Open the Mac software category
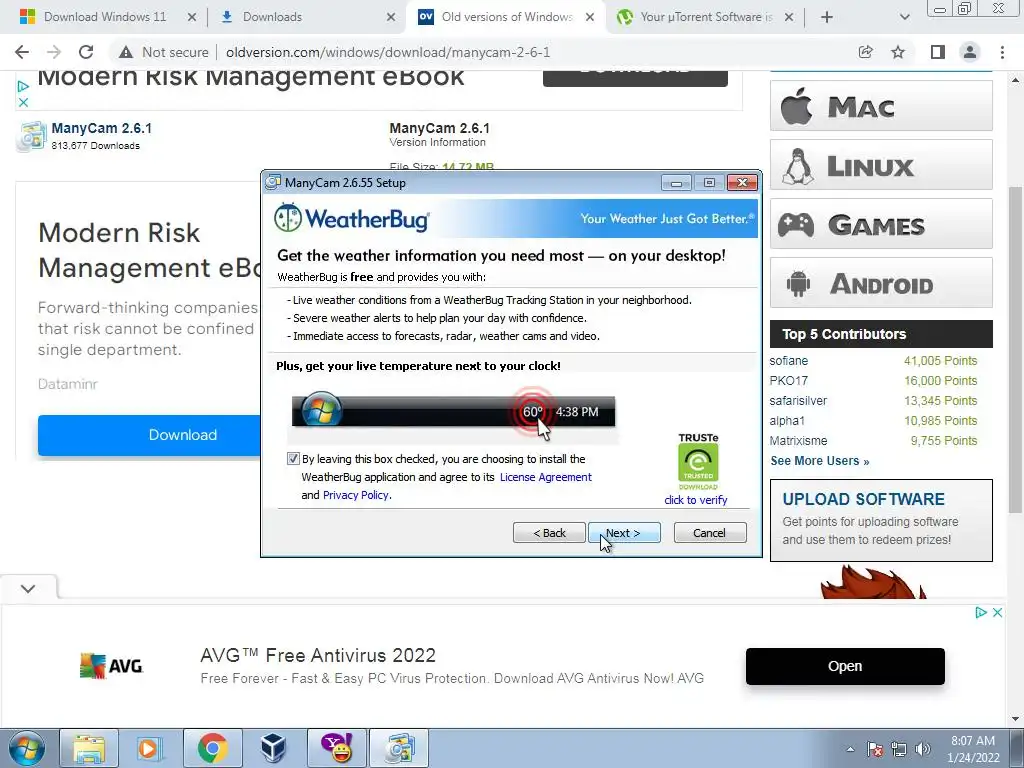 point(881,106)
